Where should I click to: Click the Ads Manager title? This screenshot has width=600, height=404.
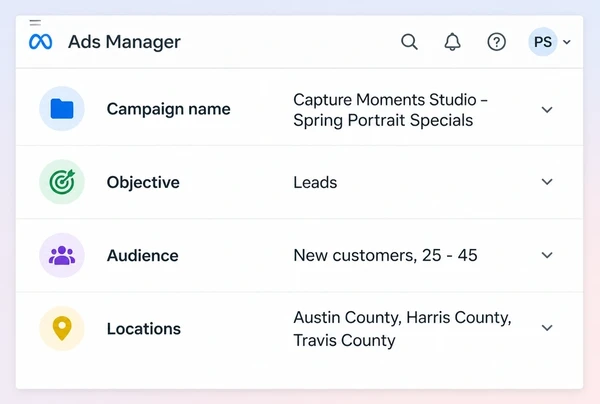coord(124,42)
